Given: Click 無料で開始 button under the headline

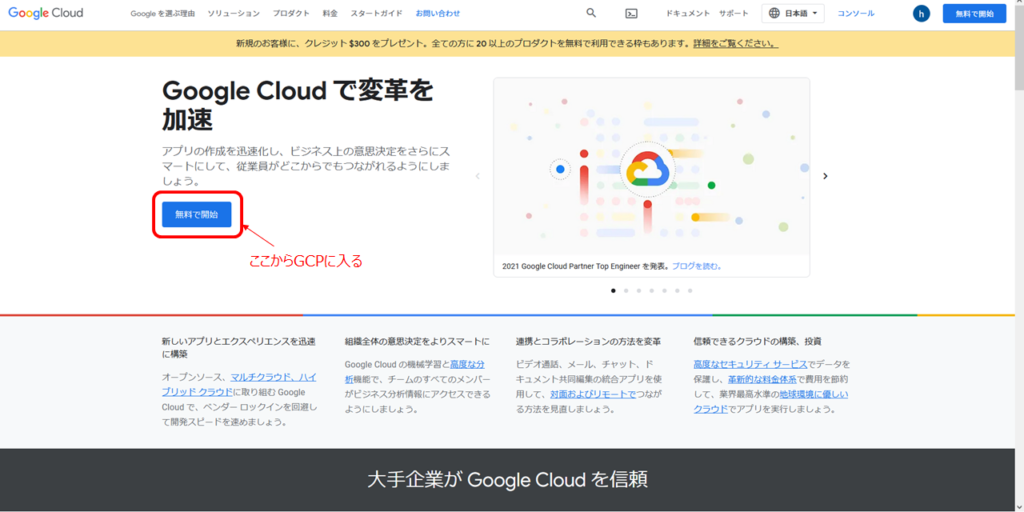Looking at the screenshot, I should (x=197, y=214).
